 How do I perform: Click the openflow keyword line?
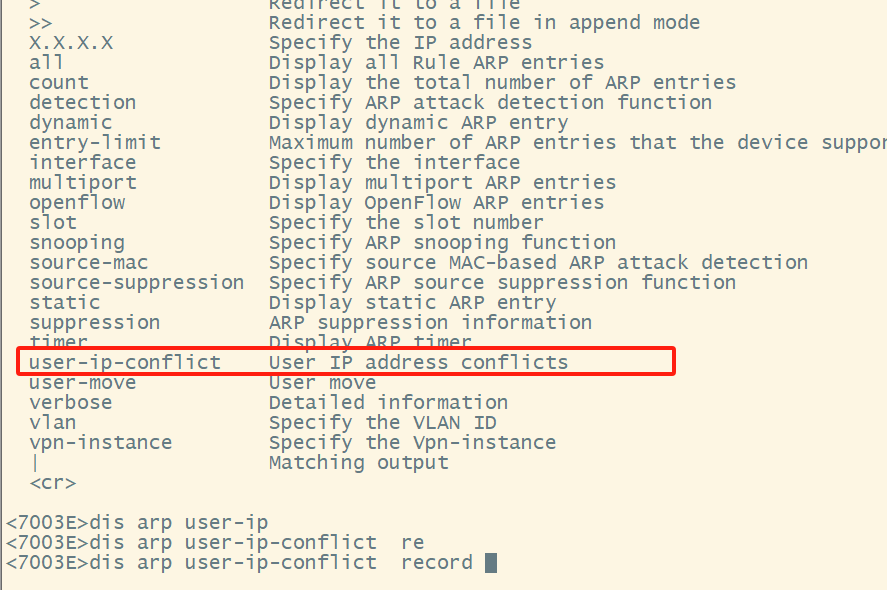pos(76,202)
